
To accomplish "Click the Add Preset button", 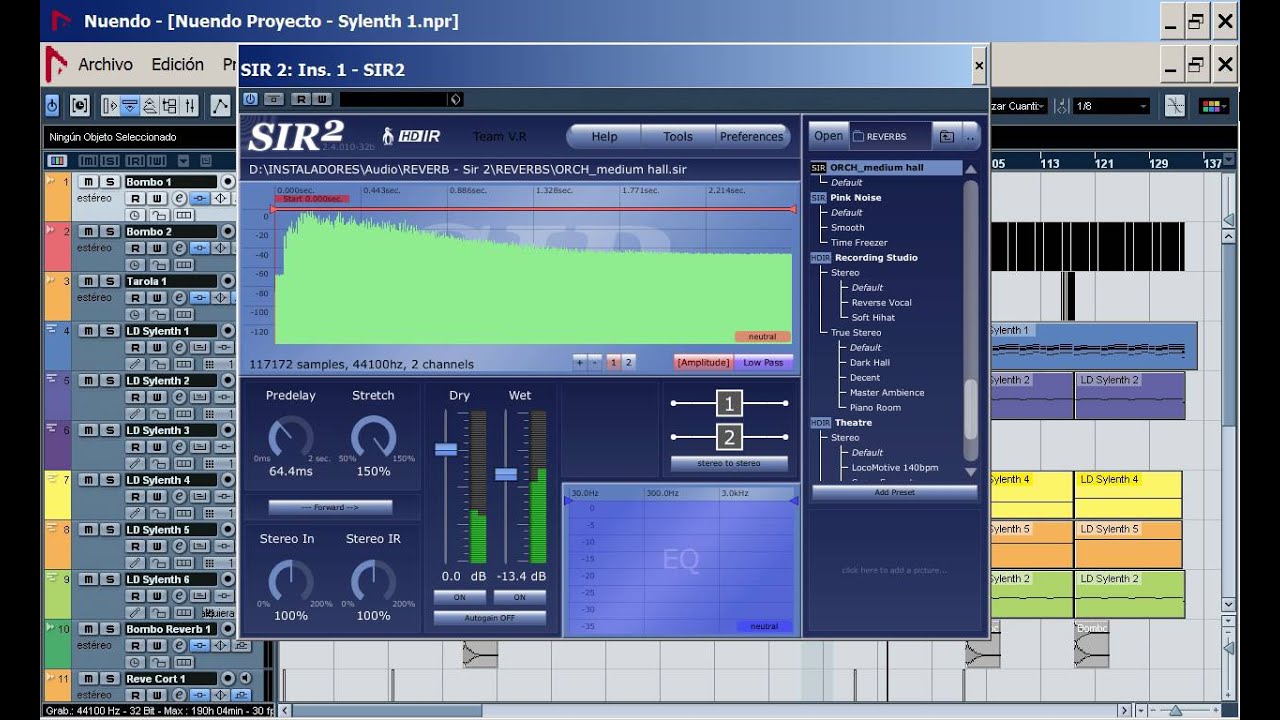I will 895,493.
